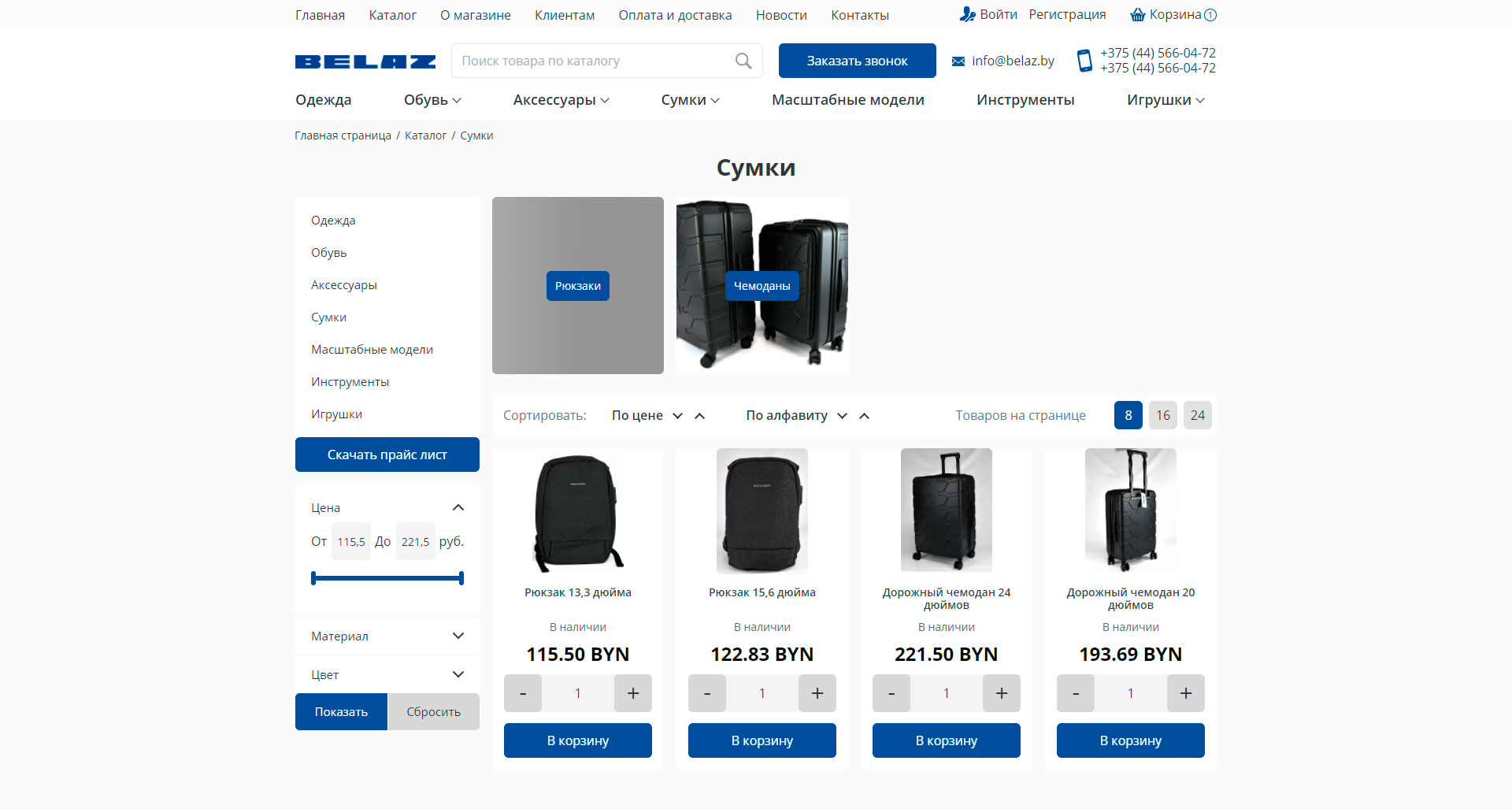Click the right price slider handle
Screen dimensions: 1512x809
(x=461, y=578)
